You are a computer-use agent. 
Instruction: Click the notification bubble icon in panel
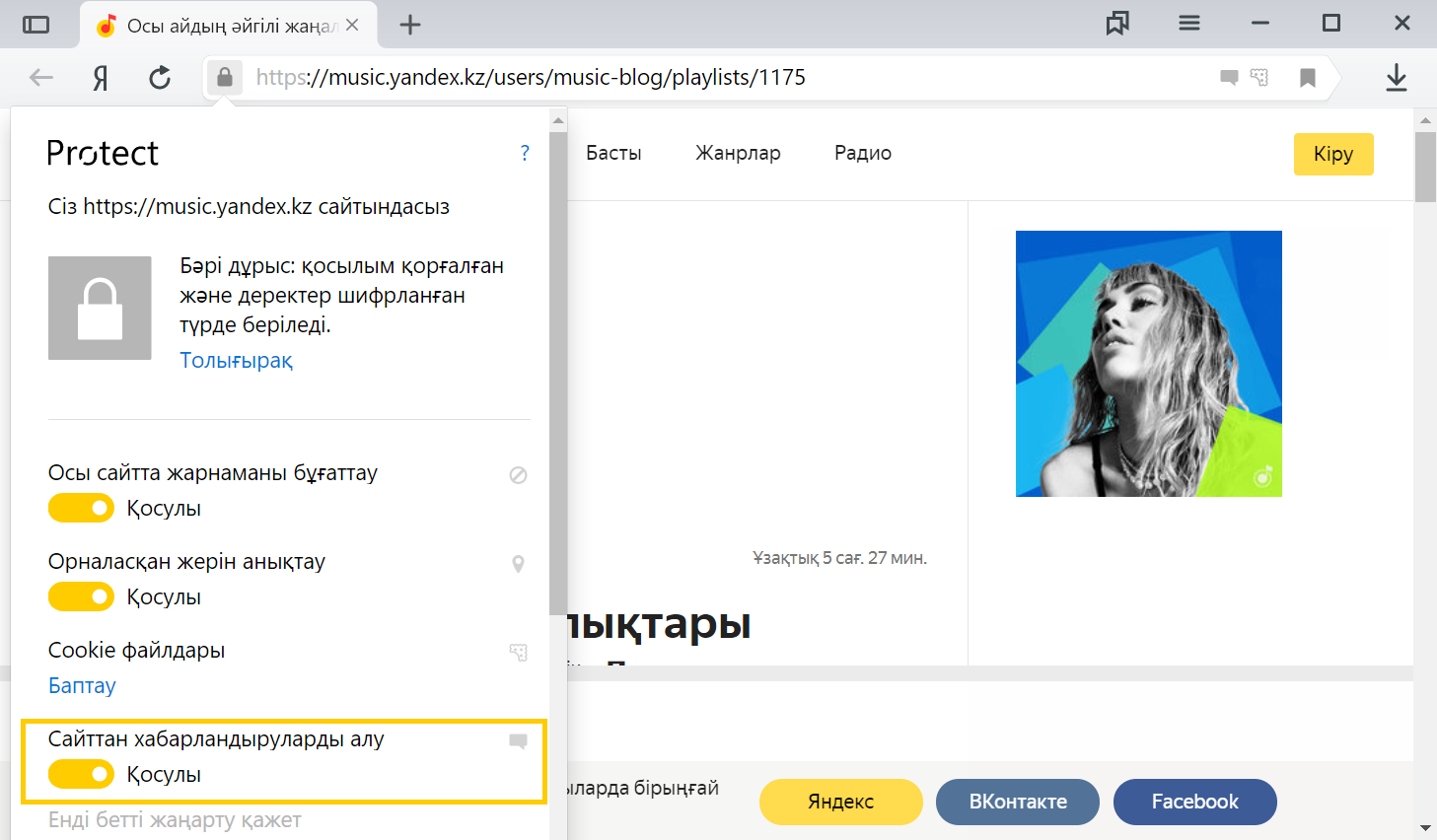click(x=518, y=741)
